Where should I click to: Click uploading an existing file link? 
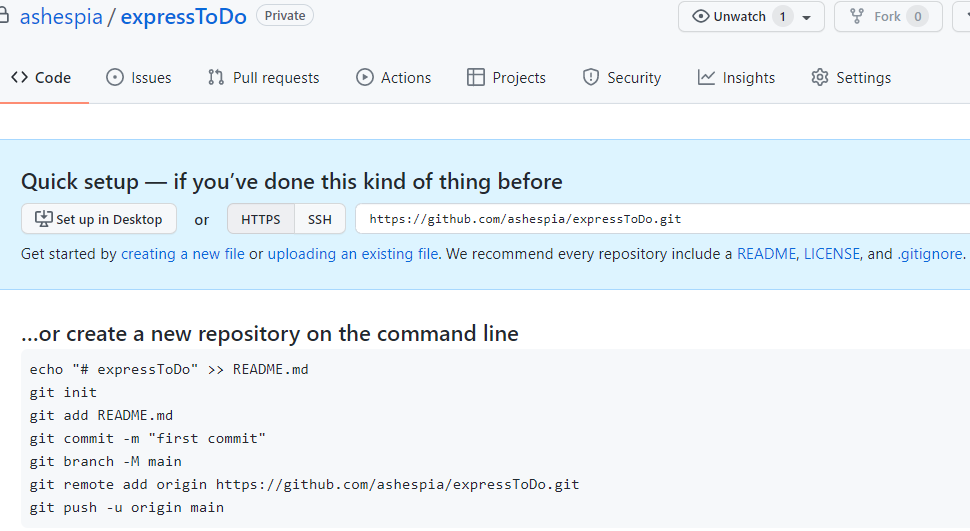[x=353, y=254]
